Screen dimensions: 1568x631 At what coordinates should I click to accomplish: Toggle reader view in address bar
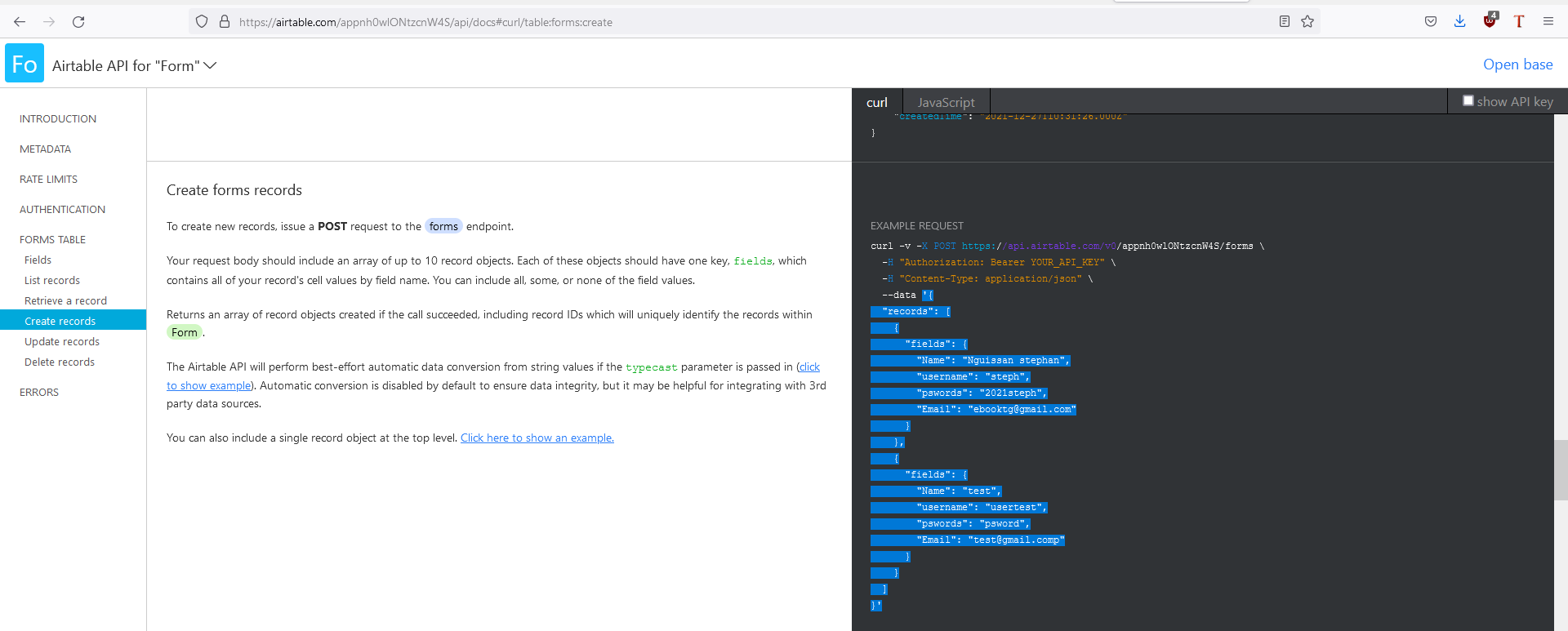click(x=1285, y=22)
